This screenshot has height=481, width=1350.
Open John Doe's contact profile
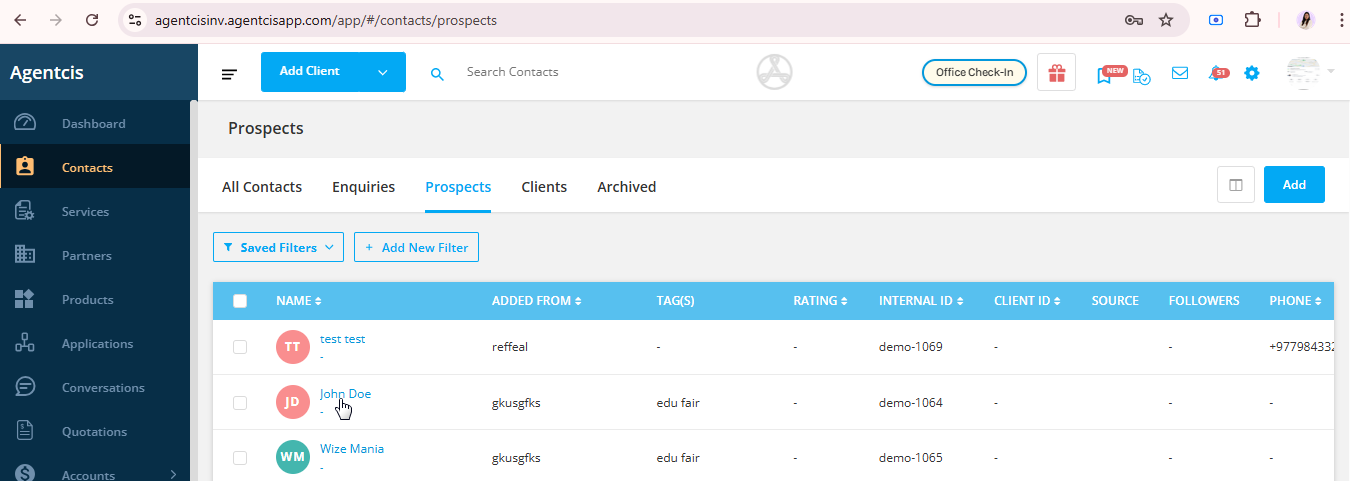[345, 394]
